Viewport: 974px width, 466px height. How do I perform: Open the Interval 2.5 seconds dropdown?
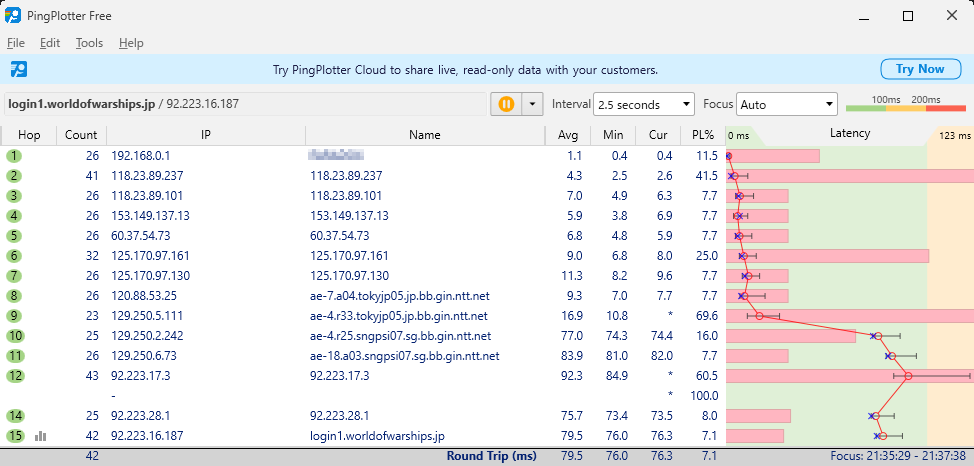coord(644,104)
